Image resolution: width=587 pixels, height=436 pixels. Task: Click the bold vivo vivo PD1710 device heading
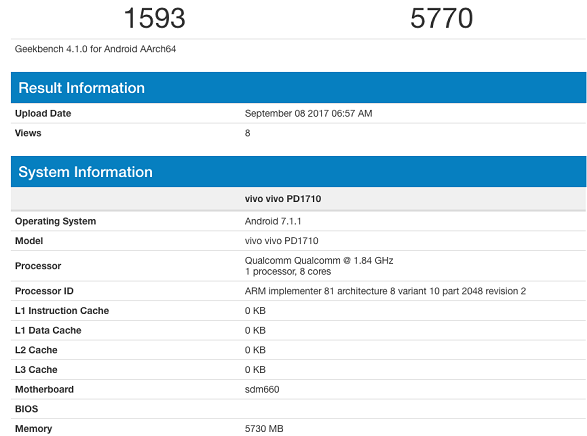[283, 199]
